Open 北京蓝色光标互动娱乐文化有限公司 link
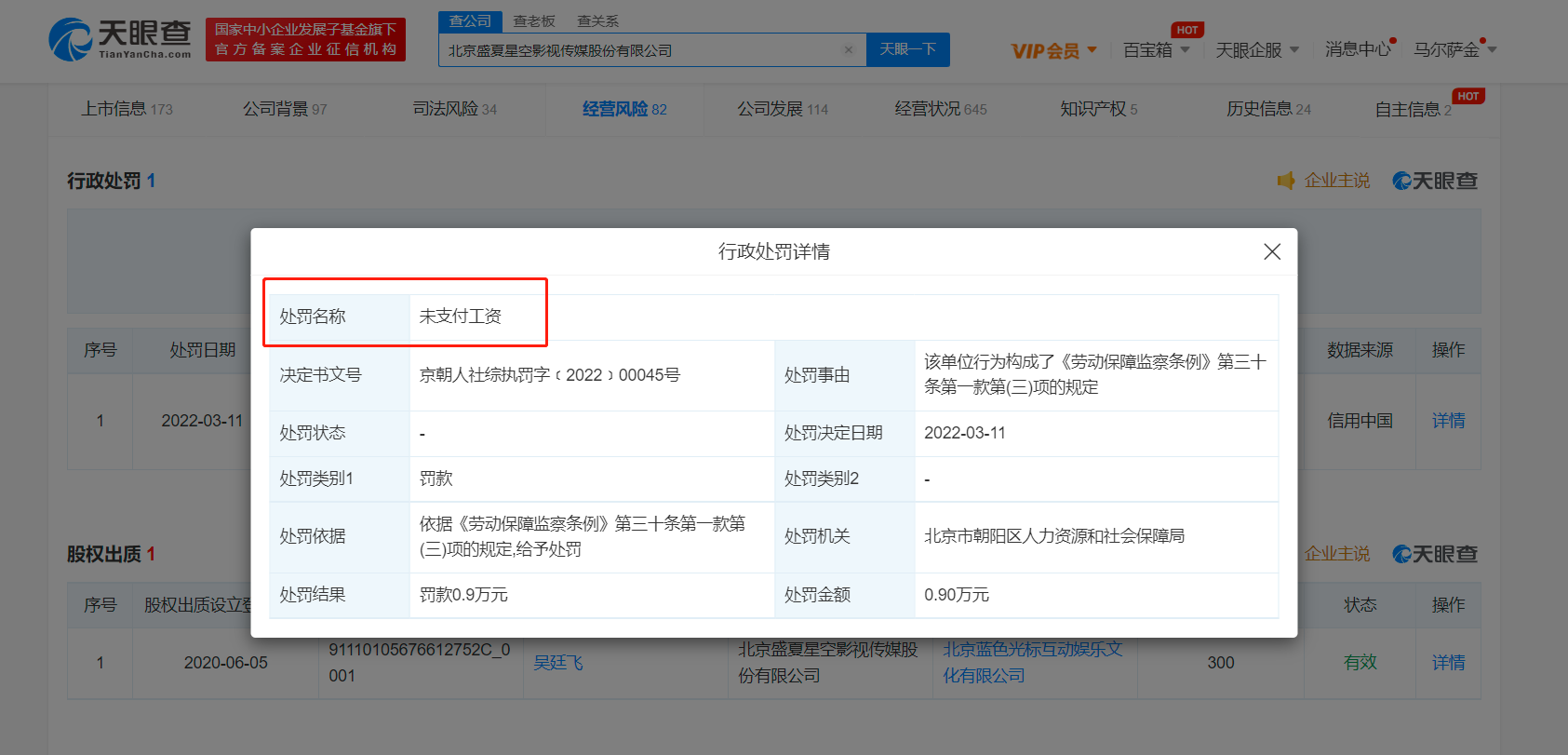The height and width of the screenshot is (755, 1568). (1033, 662)
